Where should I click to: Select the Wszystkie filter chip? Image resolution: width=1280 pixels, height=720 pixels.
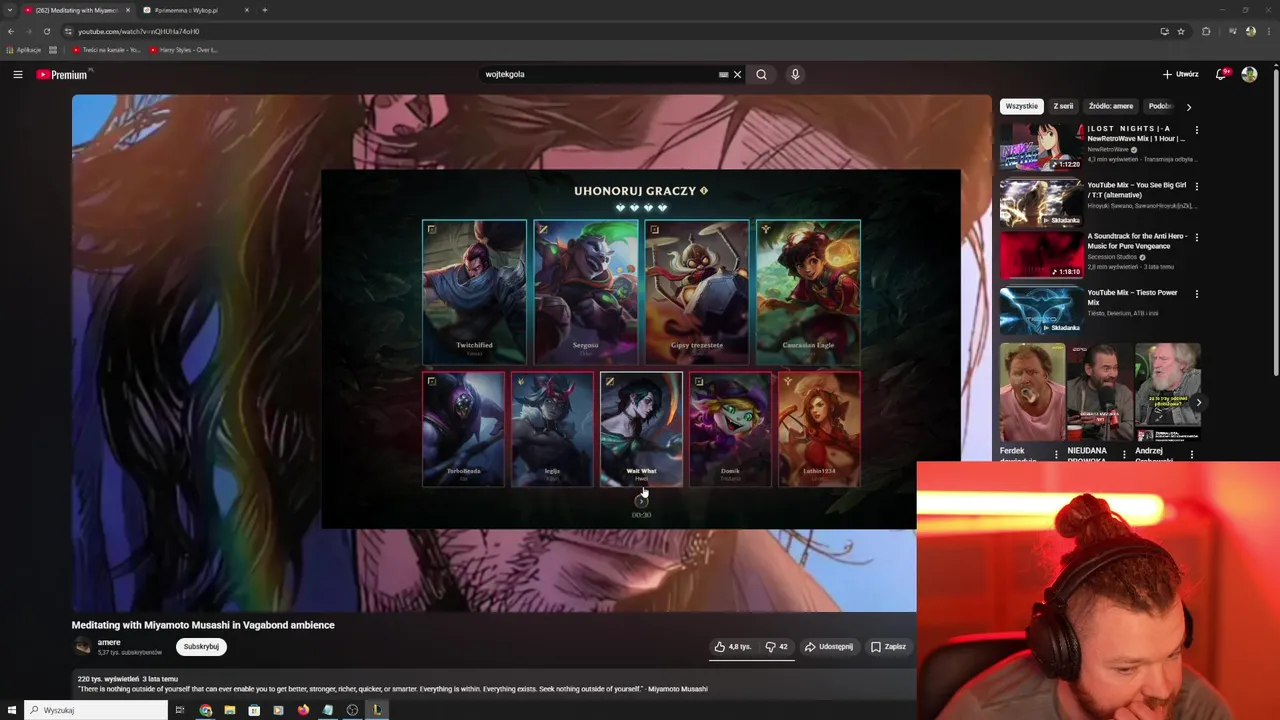1022,106
